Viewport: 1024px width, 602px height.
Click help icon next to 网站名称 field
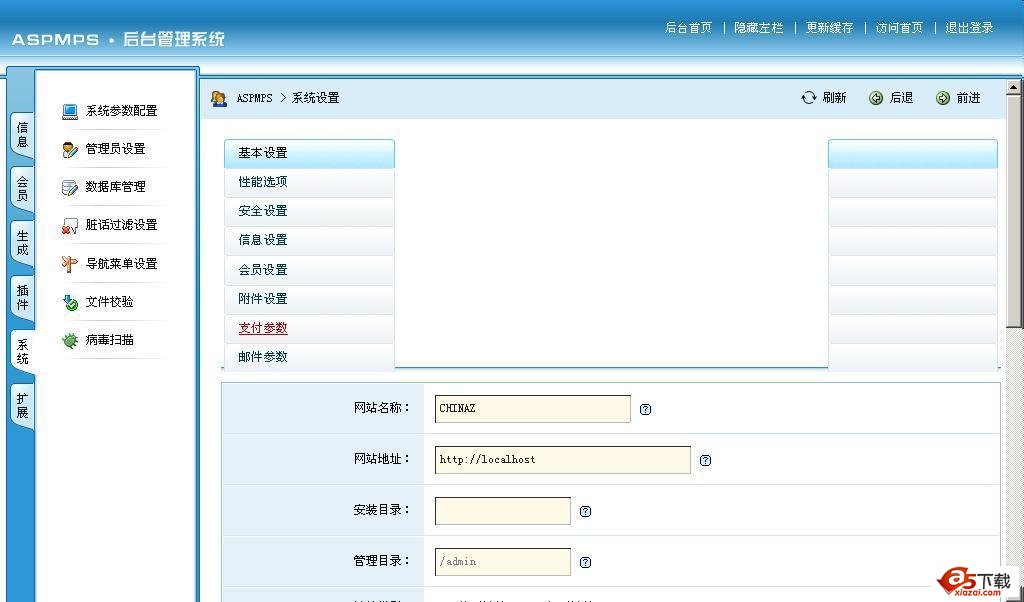tap(645, 409)
